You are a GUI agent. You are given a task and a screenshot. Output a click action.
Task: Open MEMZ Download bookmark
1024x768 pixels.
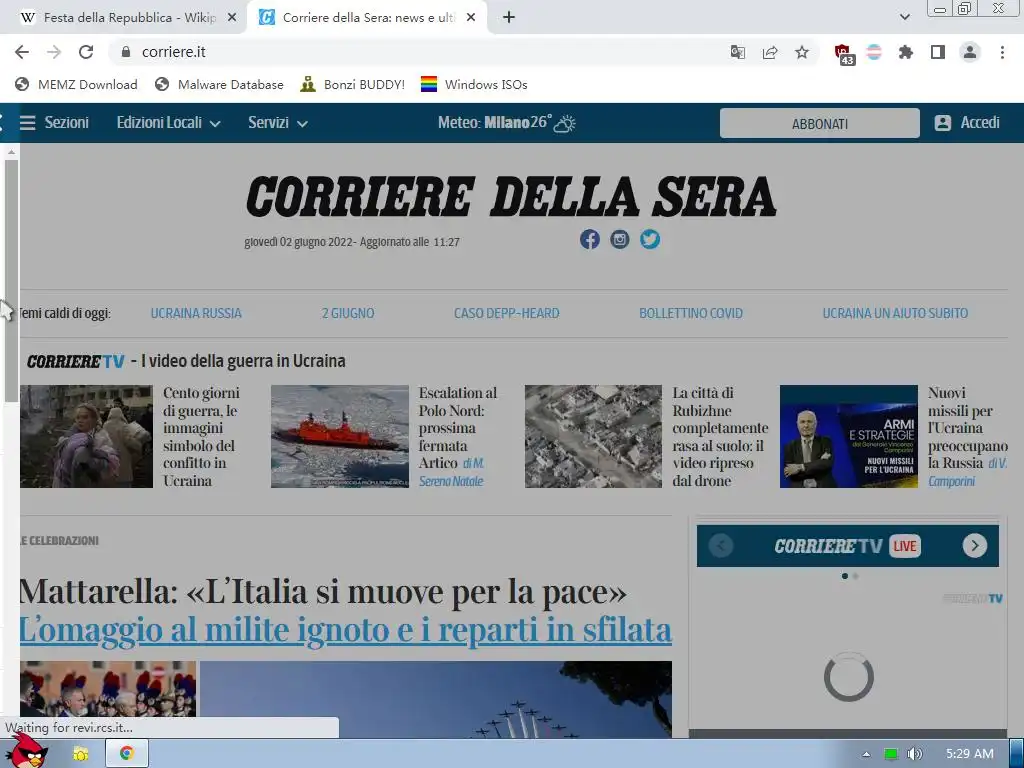[76, 84]
